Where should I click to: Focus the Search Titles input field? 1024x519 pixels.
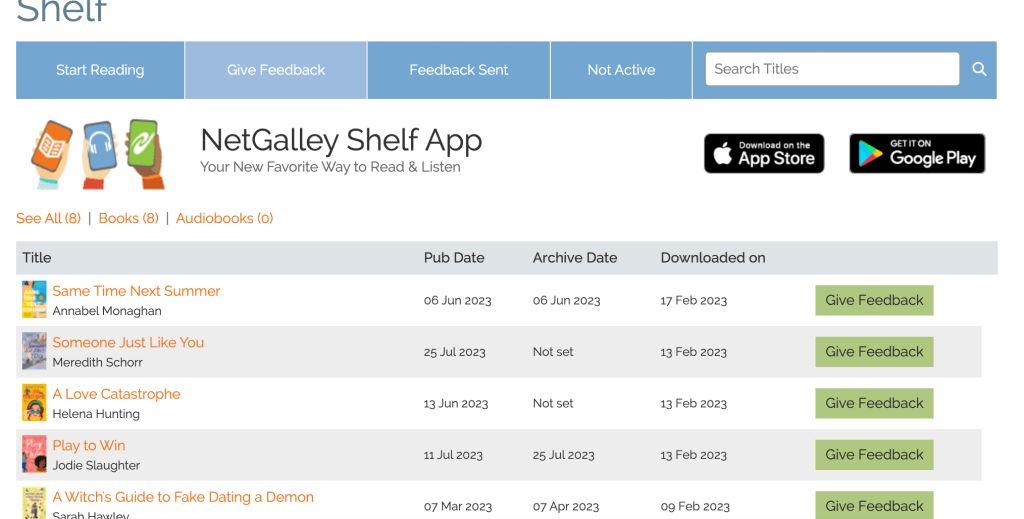(832, 69)
